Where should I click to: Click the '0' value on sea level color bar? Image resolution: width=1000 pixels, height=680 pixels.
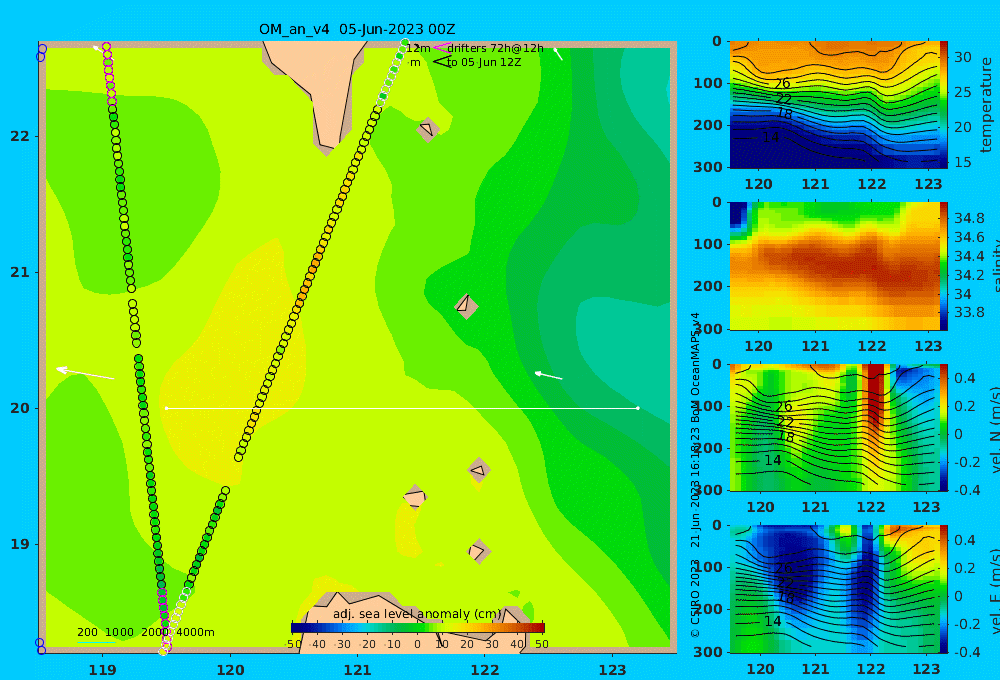417,644
